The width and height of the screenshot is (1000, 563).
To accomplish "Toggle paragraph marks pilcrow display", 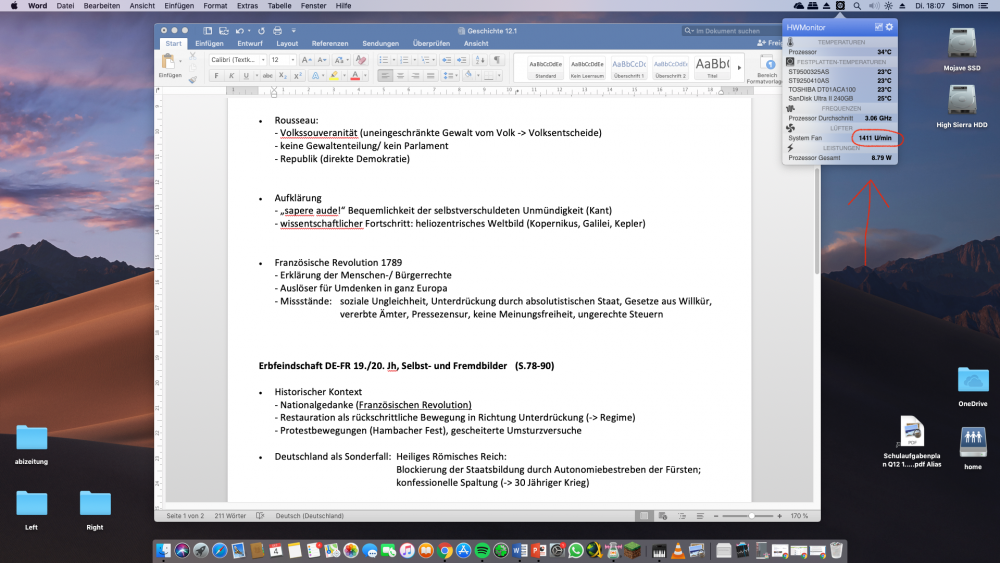I will pyautogui.click(x=497, y=60).
